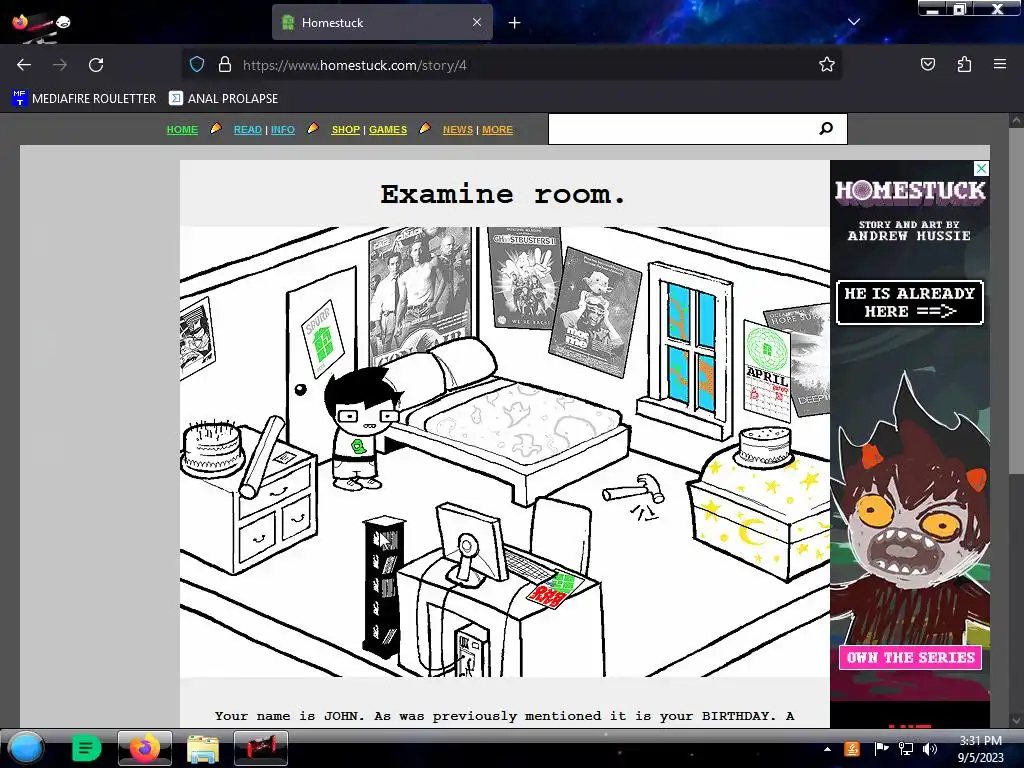Open the extensions puzzle icon

tap(964, 64)
